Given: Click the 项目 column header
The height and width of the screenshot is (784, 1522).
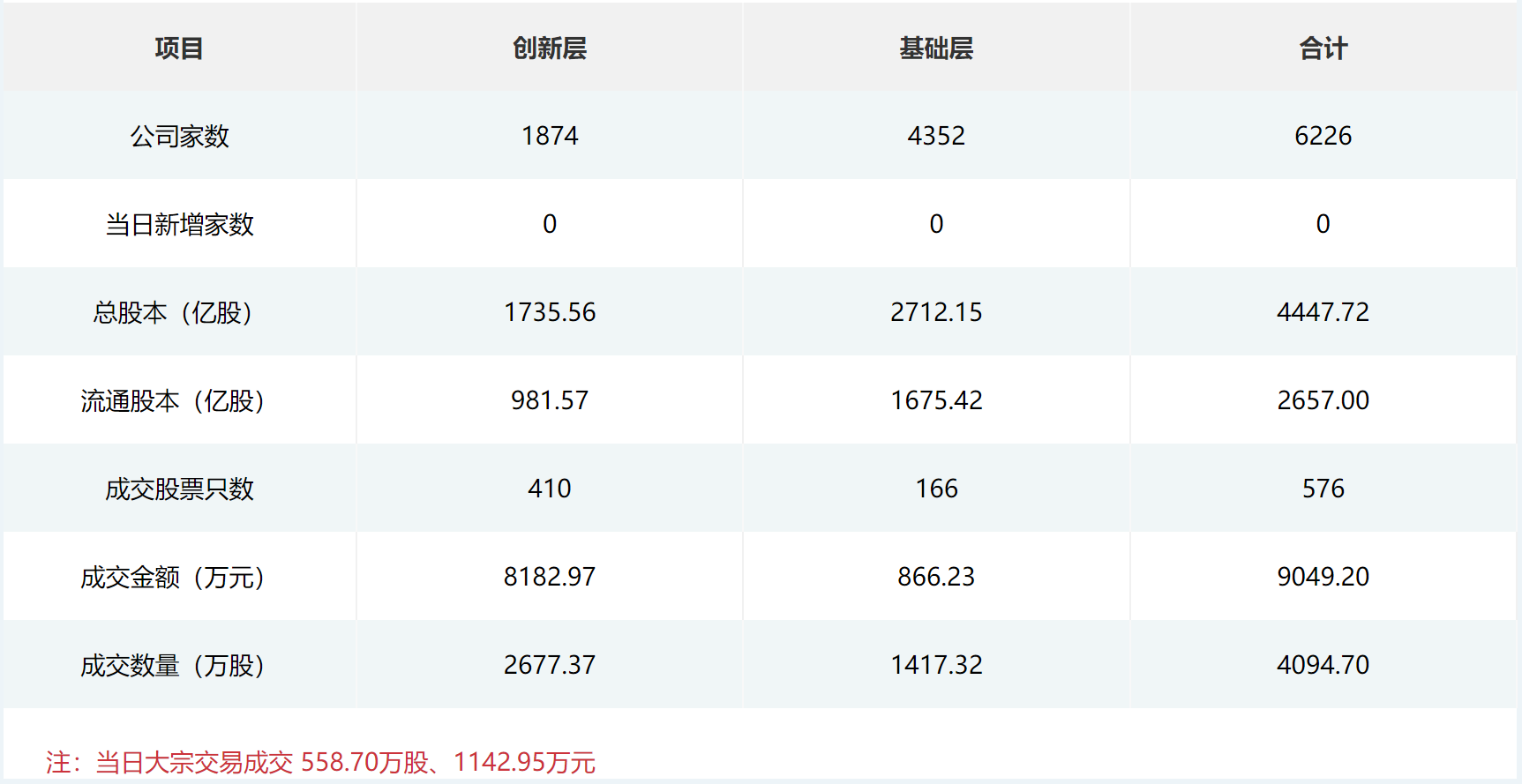Looking at the screenshot, I should (179, 49).
